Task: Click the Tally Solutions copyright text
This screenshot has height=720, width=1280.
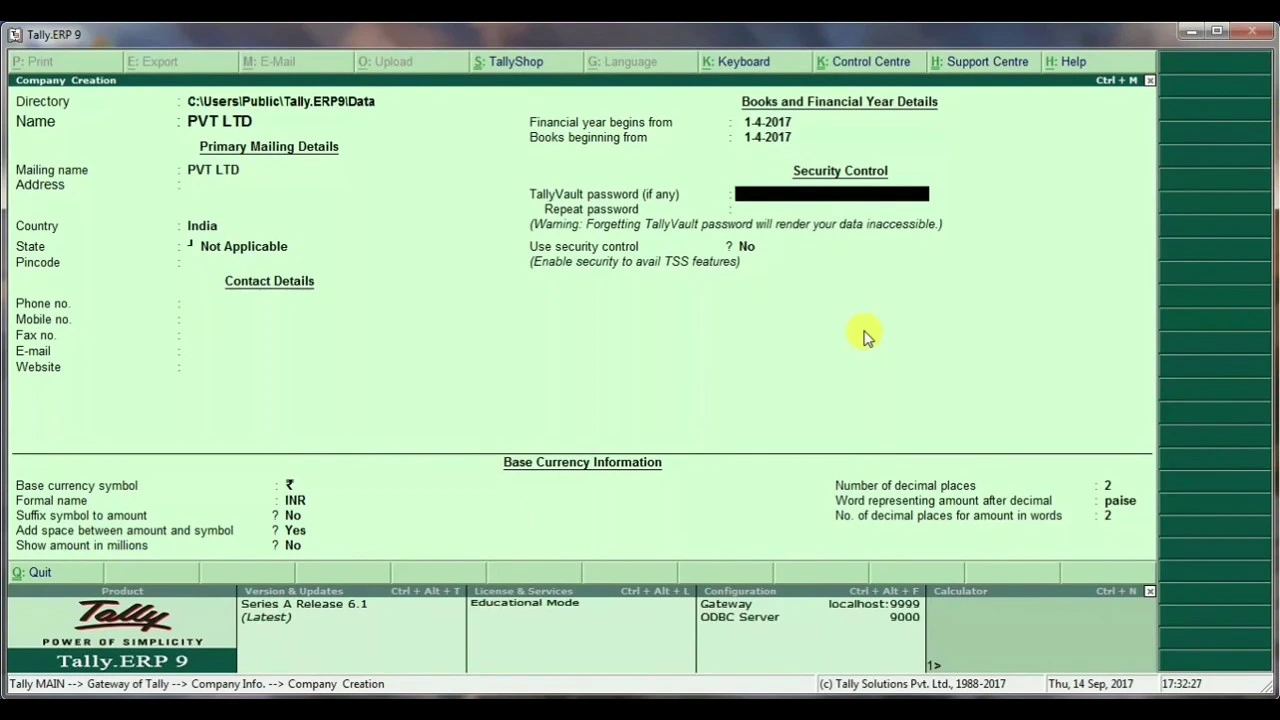Action: 912,684
